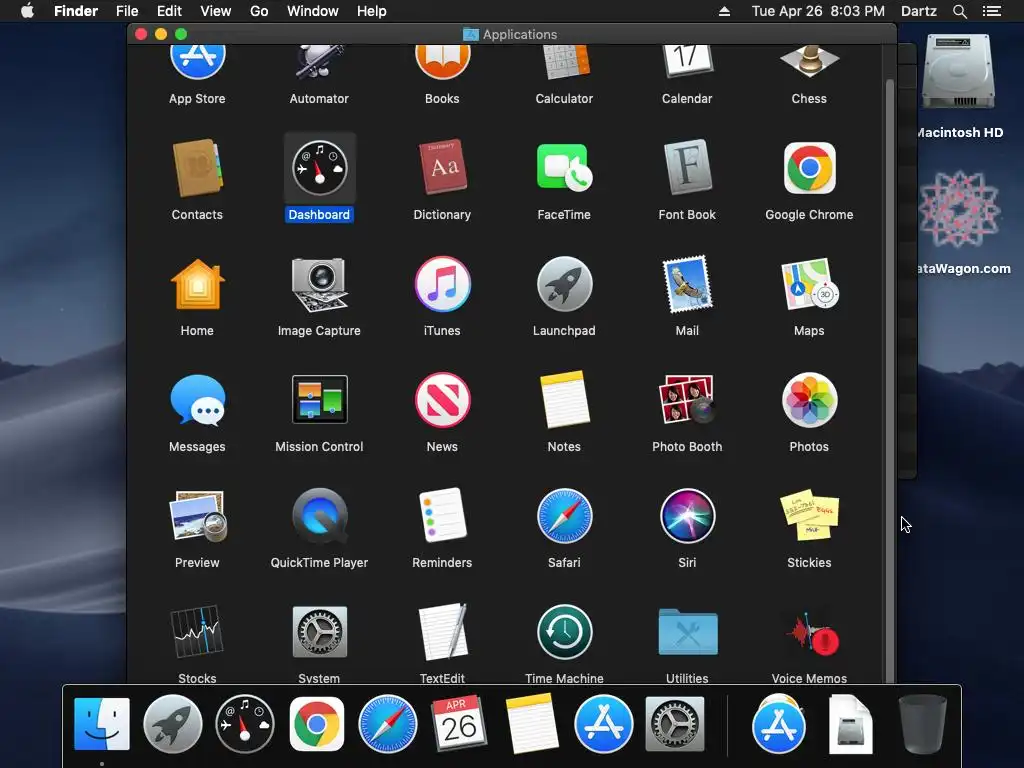Viewport: 1024px width, 768px height.
Task: Open the Go menu
Action: (259, 11)
